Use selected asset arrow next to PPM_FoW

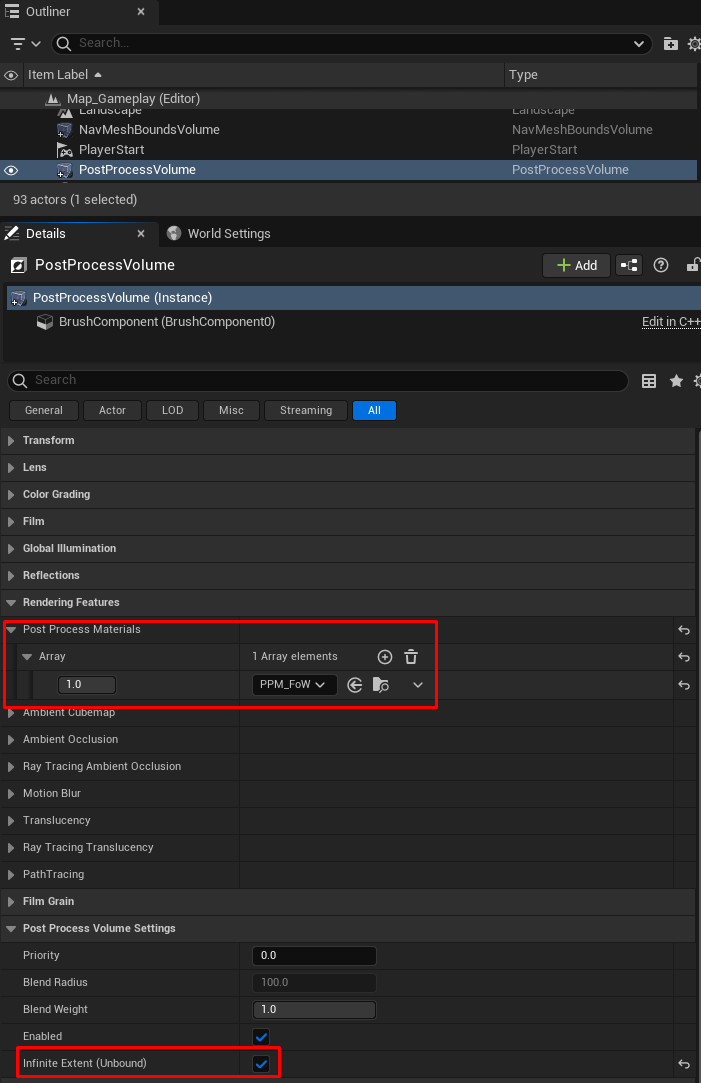(x=354, y=685)
